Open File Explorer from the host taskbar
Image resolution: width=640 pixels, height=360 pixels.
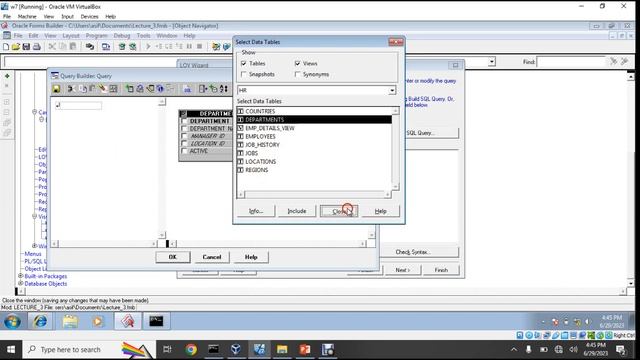(282, 349)
